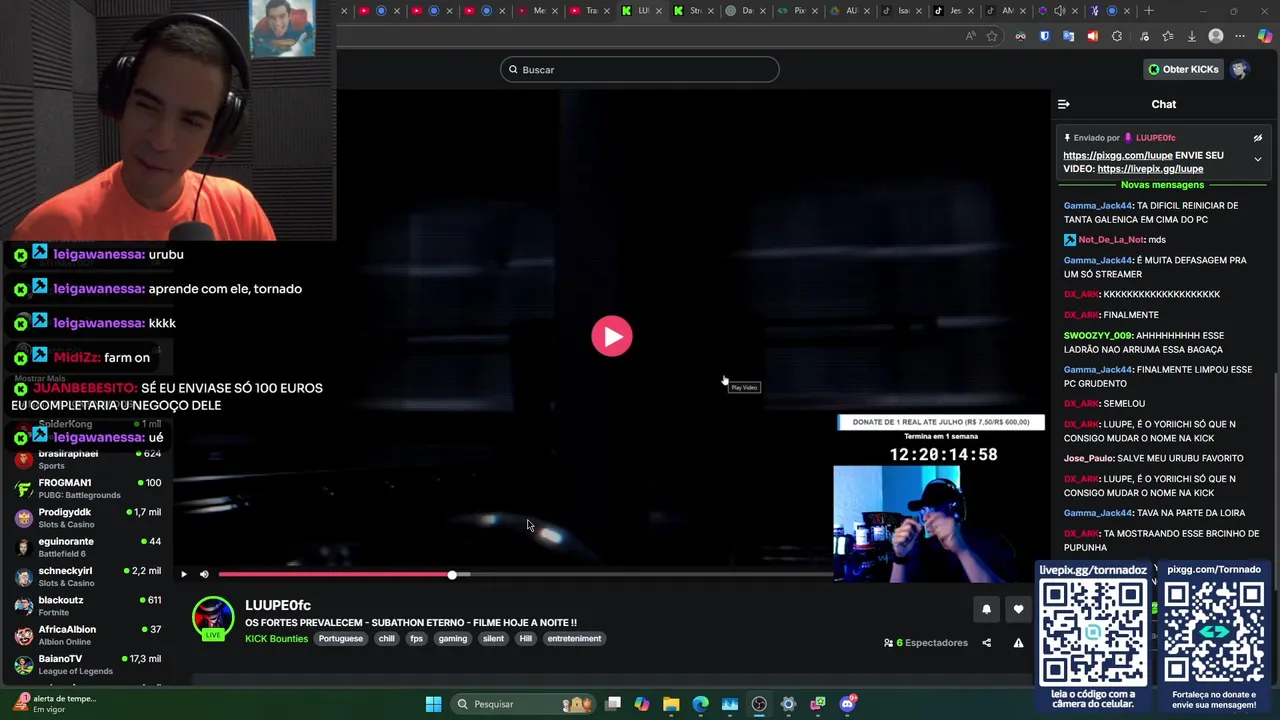Image resolution: width=1280 pixels, height=720 pixels.
Task: Click the small play icon in player bar
Action: click(x=184, y=574)
